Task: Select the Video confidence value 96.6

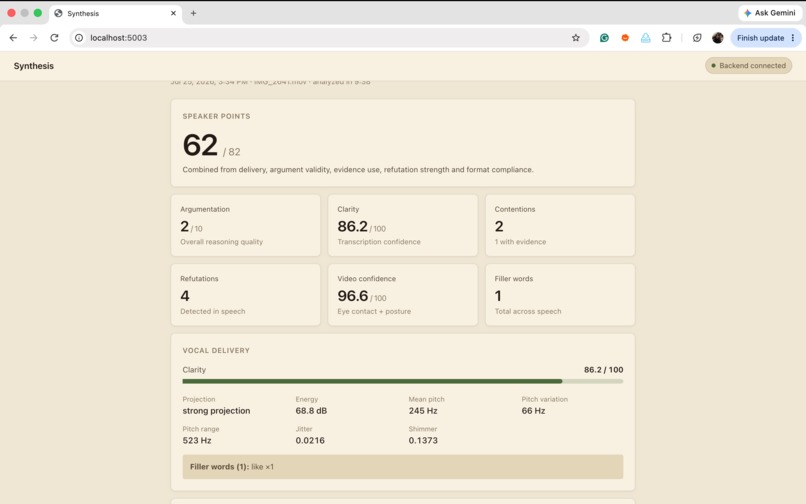Action: click(x=353, y=296)
